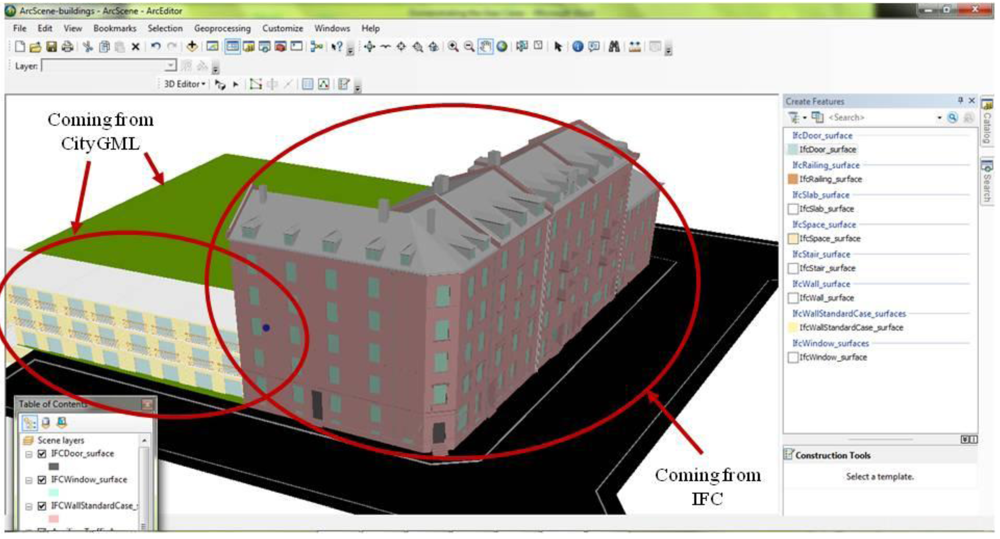Image resolution: width=1000 pixels, height=539 pixels.
Task: Click the Save scene toolbar icon
Action: coord(51,47)
